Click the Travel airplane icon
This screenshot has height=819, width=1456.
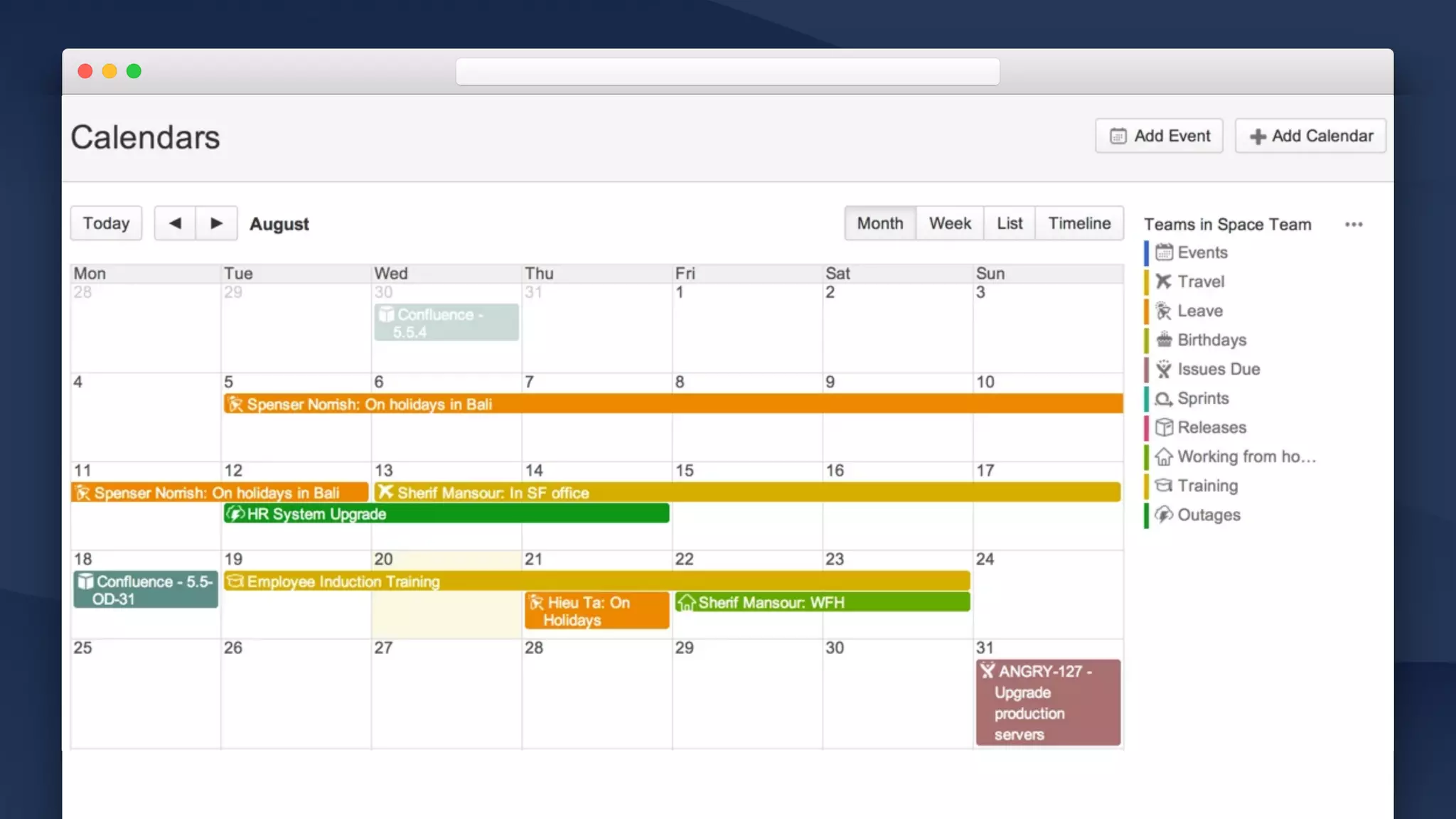pos(1164,282)
